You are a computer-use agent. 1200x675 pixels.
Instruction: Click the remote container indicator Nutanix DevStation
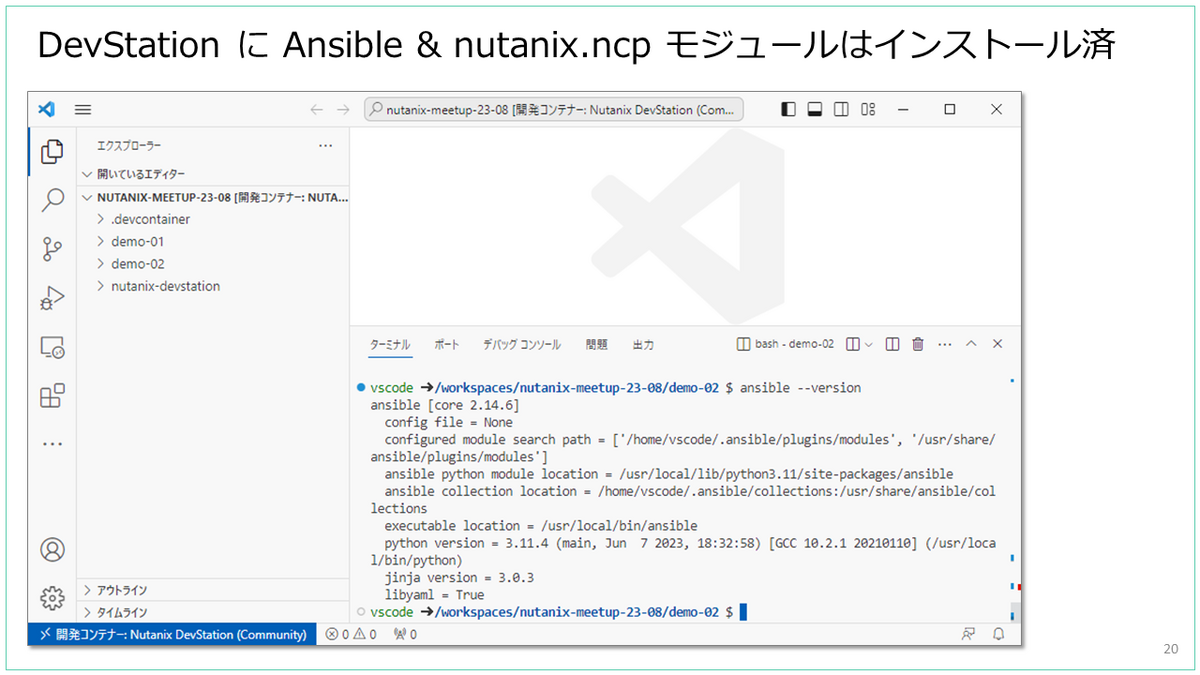pyautogui.click(x=172, y=634)
